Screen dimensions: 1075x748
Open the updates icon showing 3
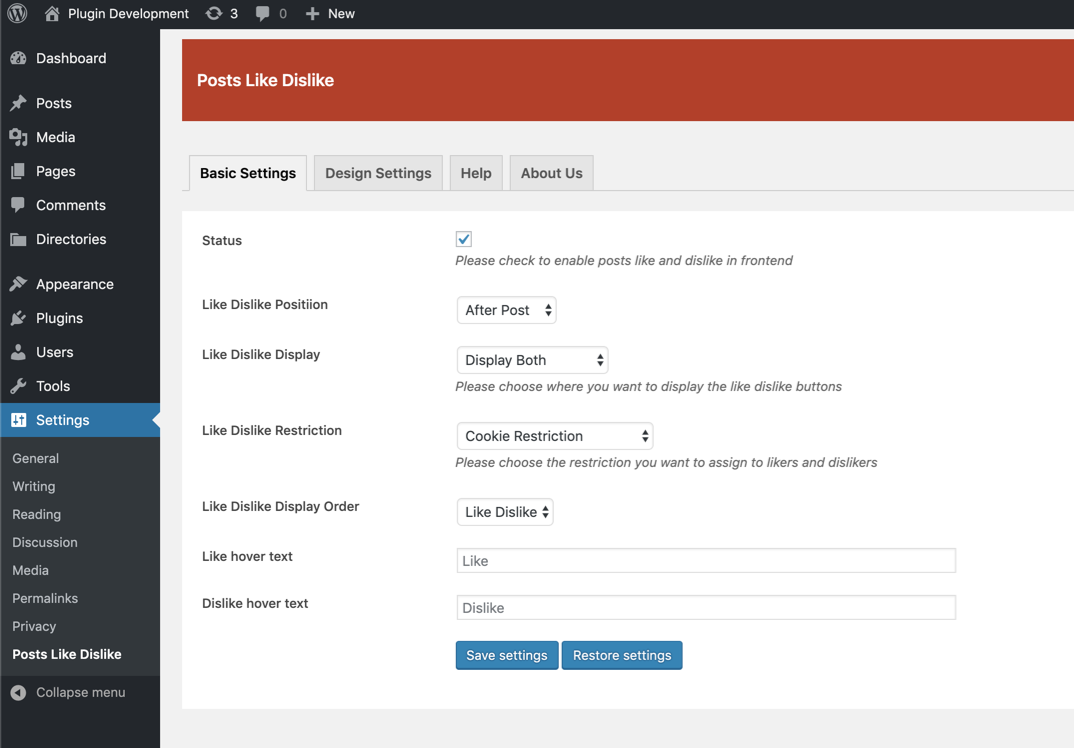214,14
